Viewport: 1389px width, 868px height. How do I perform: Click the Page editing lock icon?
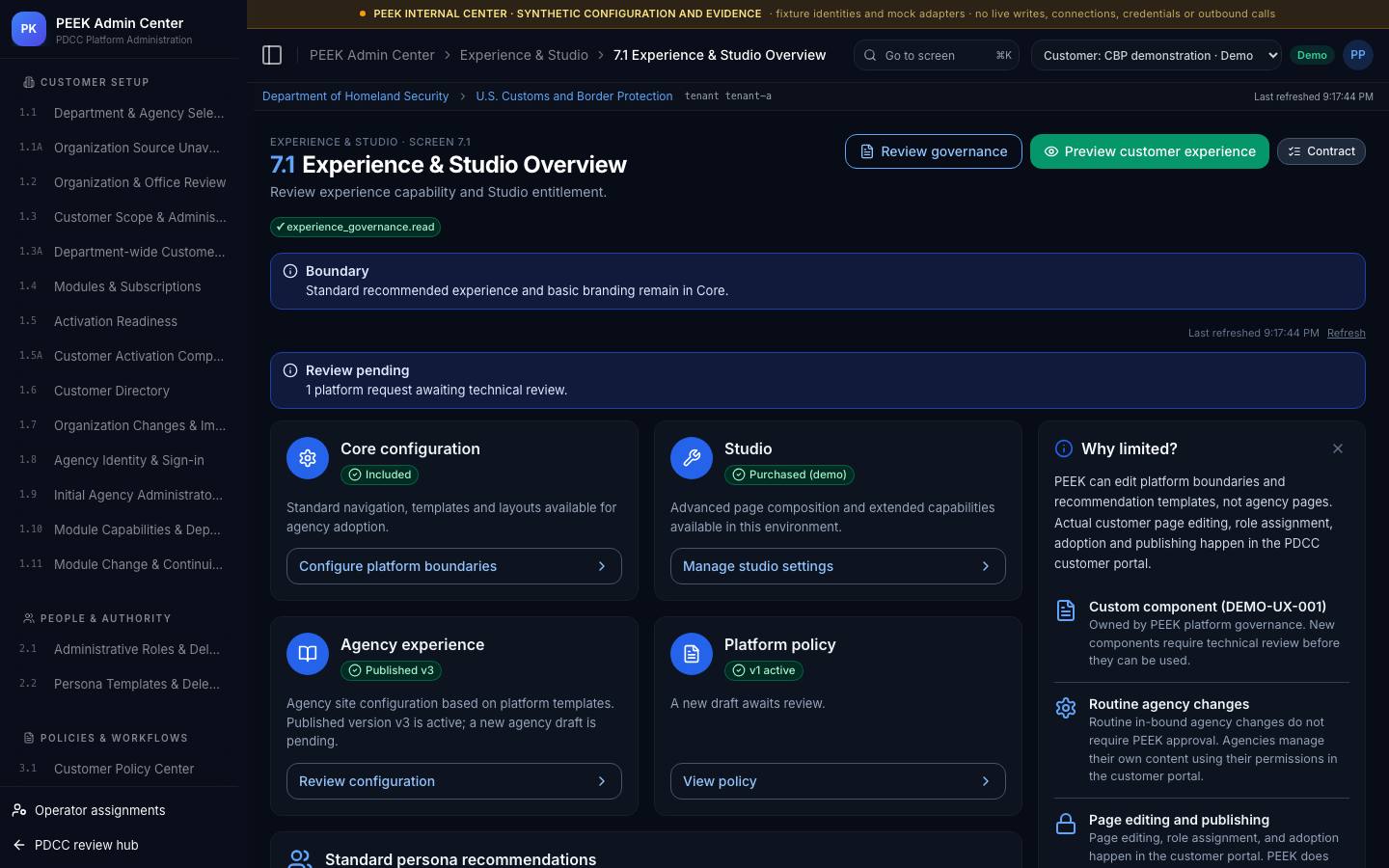point(1066,824)
